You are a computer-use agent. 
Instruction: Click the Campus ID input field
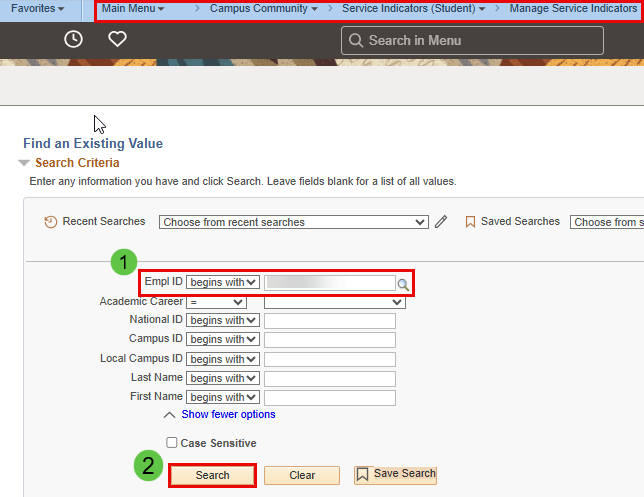pyautogui.click(x=330, y=340)
